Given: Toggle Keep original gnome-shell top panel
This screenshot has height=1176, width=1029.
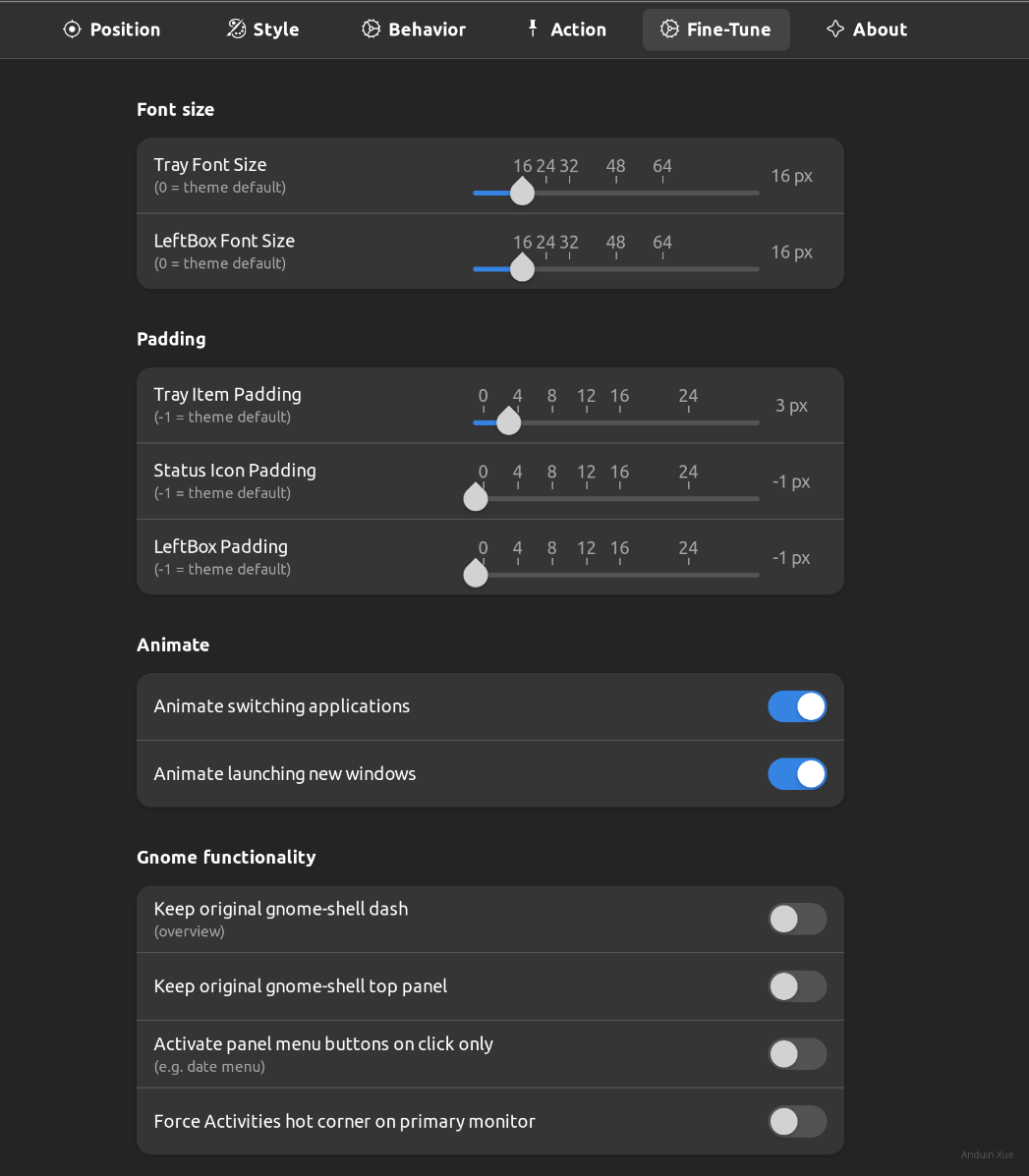Looking at the screenshot, I should 797,986.
